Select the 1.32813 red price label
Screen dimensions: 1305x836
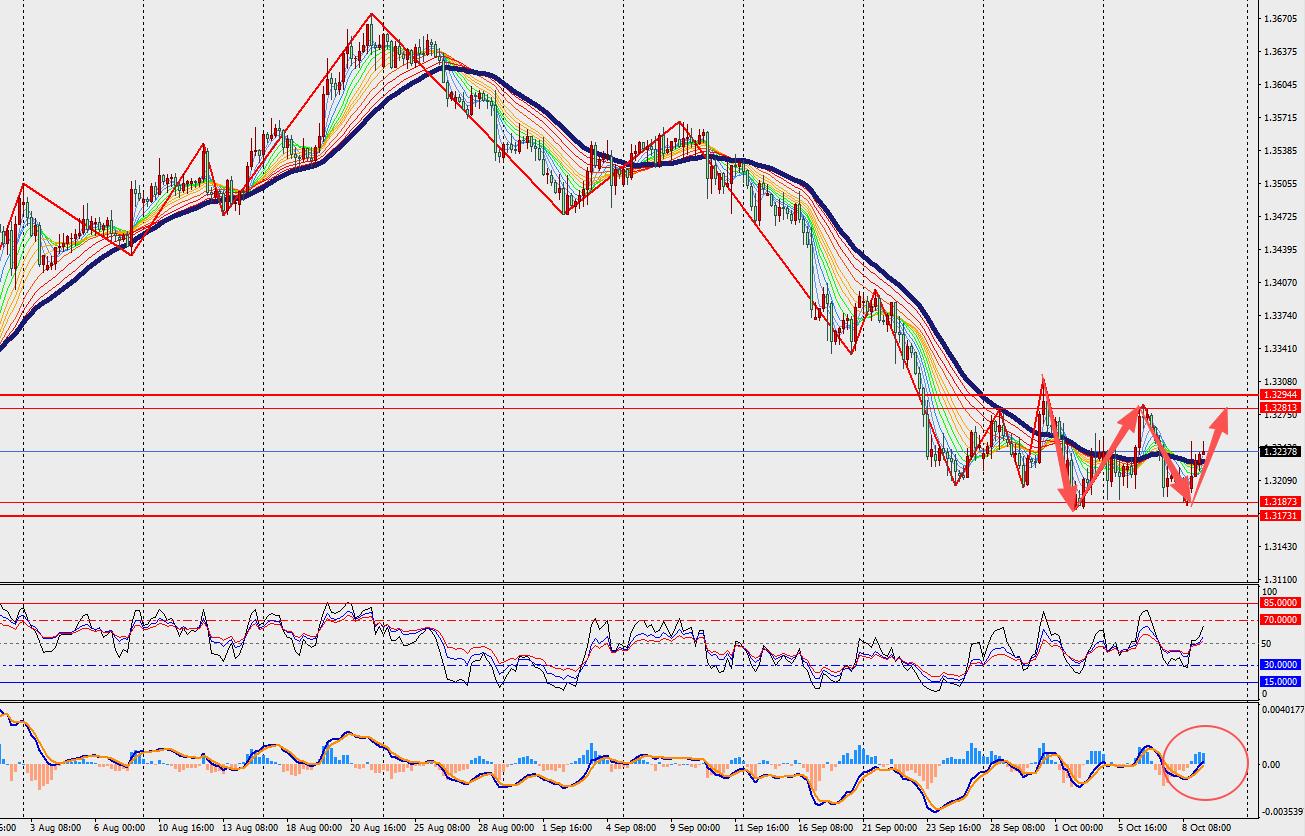(x=1280, y=408)
